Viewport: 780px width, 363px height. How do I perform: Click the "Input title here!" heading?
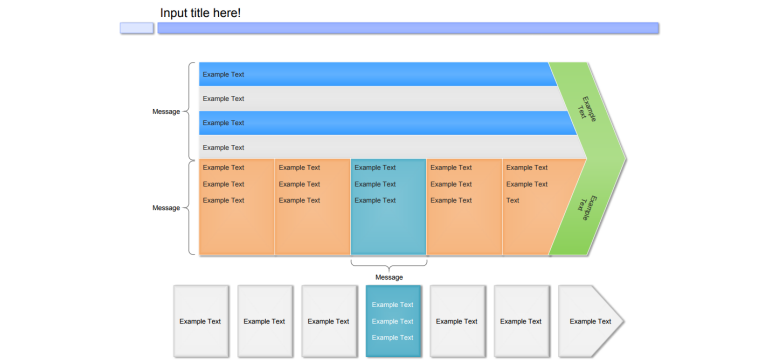200,13
